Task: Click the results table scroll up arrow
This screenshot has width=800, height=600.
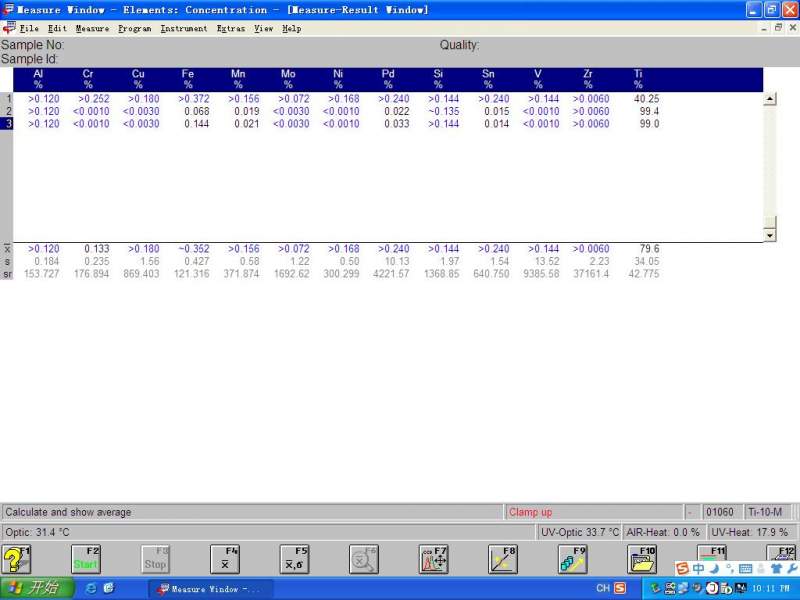Action: point(769,98)
